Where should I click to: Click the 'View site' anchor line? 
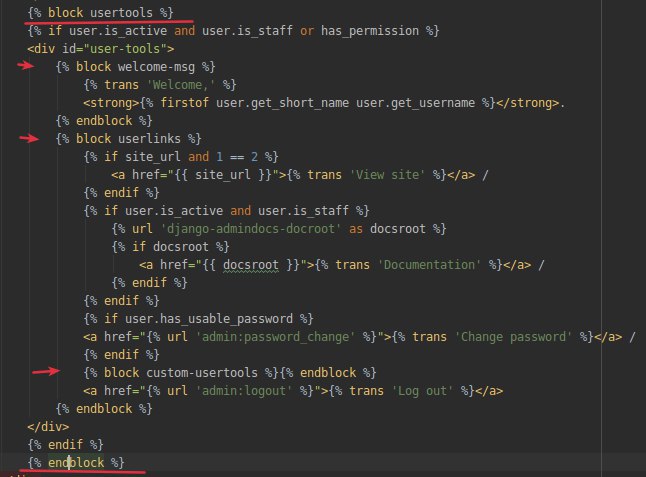[x=300, y=175]
